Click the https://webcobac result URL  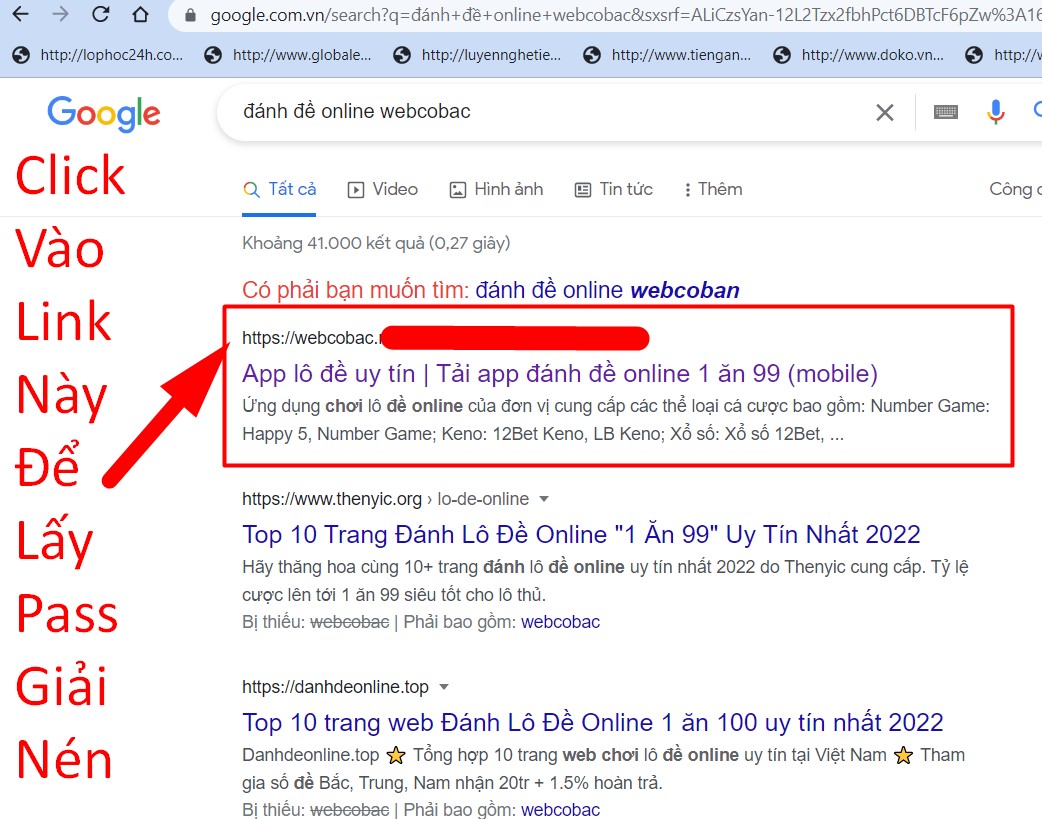point(310,338)
